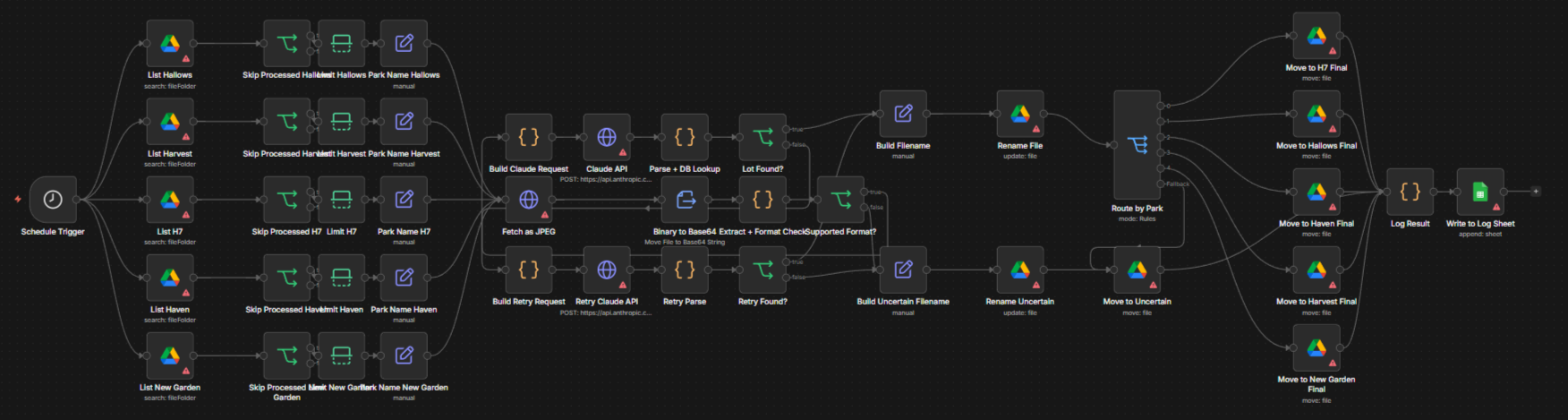The width and height of the screenshot is (1568, 420).
Task: Select the Build Retry Request code node
Action: 529,270
